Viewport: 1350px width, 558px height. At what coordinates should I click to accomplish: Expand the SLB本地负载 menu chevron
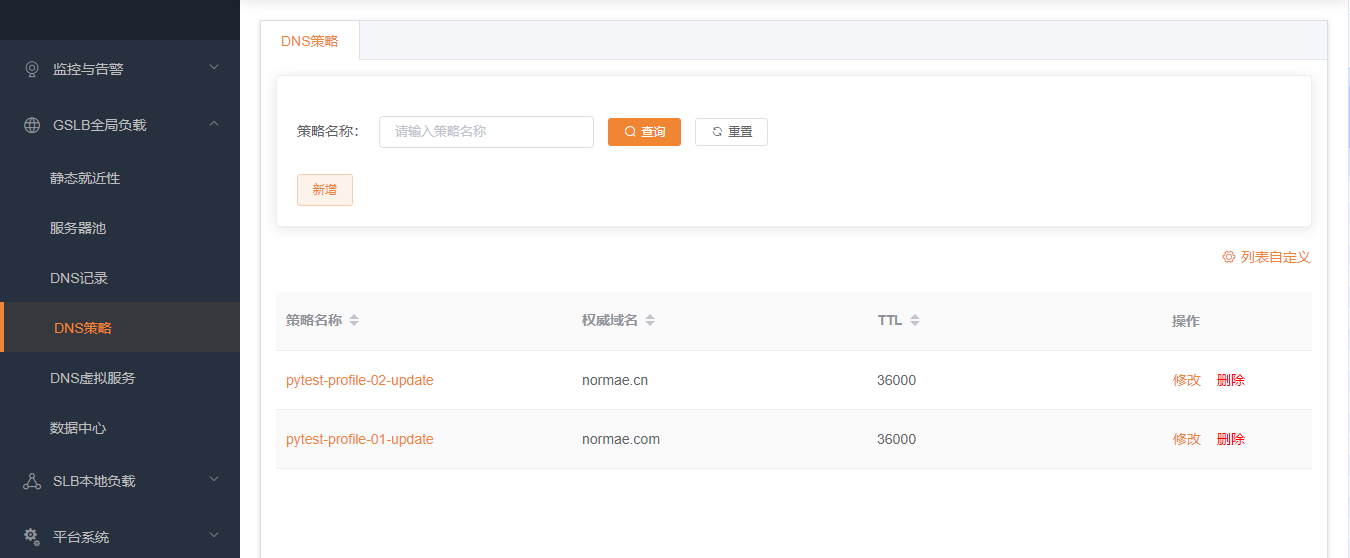pos(213,480)
